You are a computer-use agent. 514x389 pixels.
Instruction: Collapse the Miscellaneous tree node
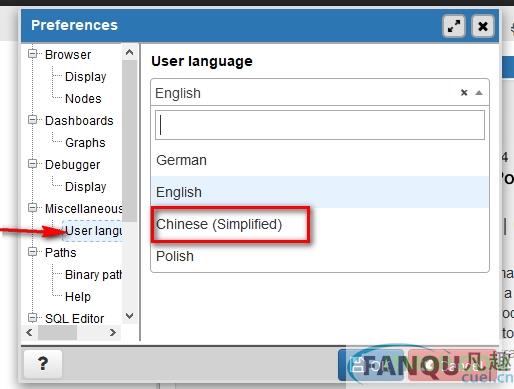coord(33,208)
